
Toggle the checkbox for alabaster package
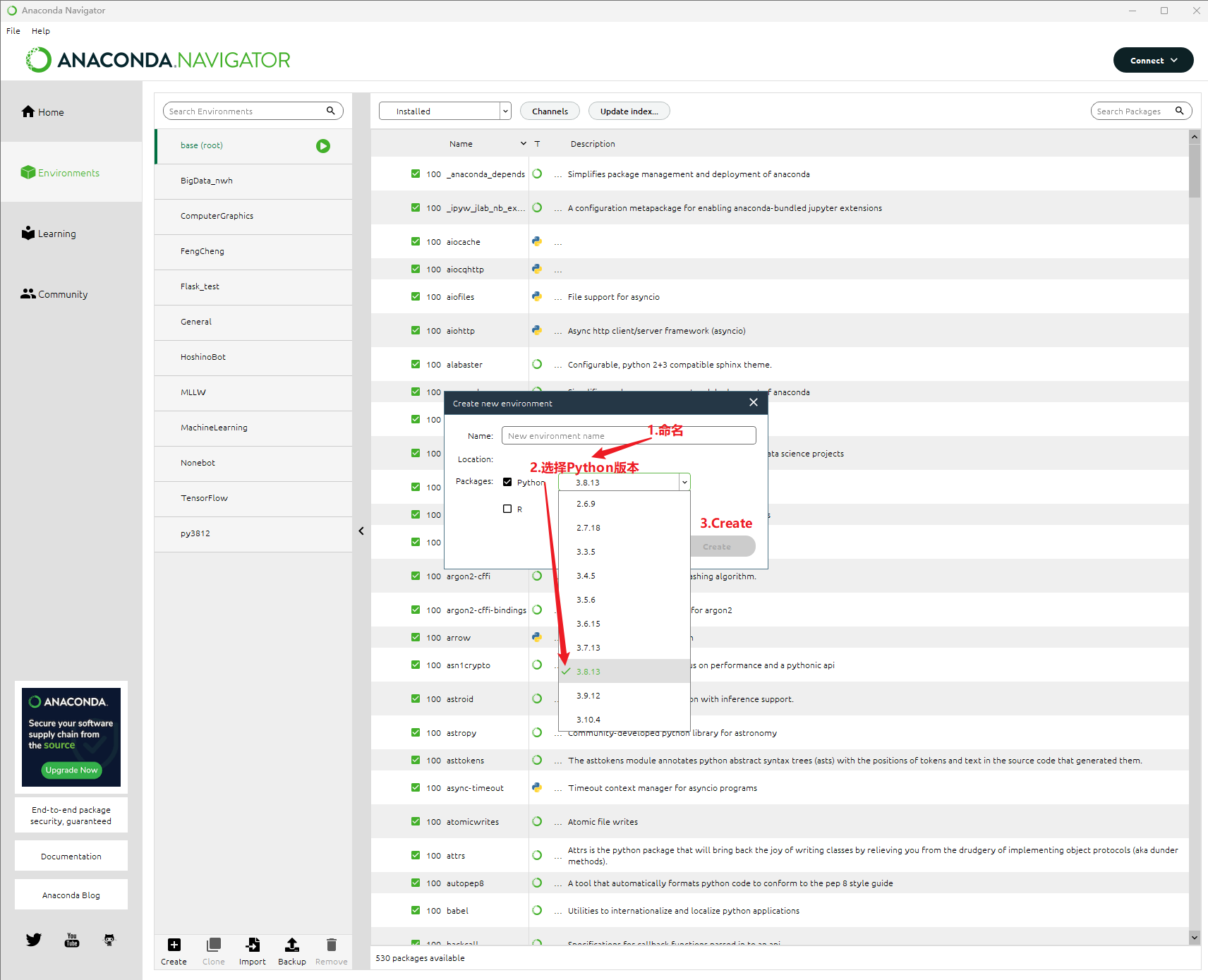click(x=416, y=364)
